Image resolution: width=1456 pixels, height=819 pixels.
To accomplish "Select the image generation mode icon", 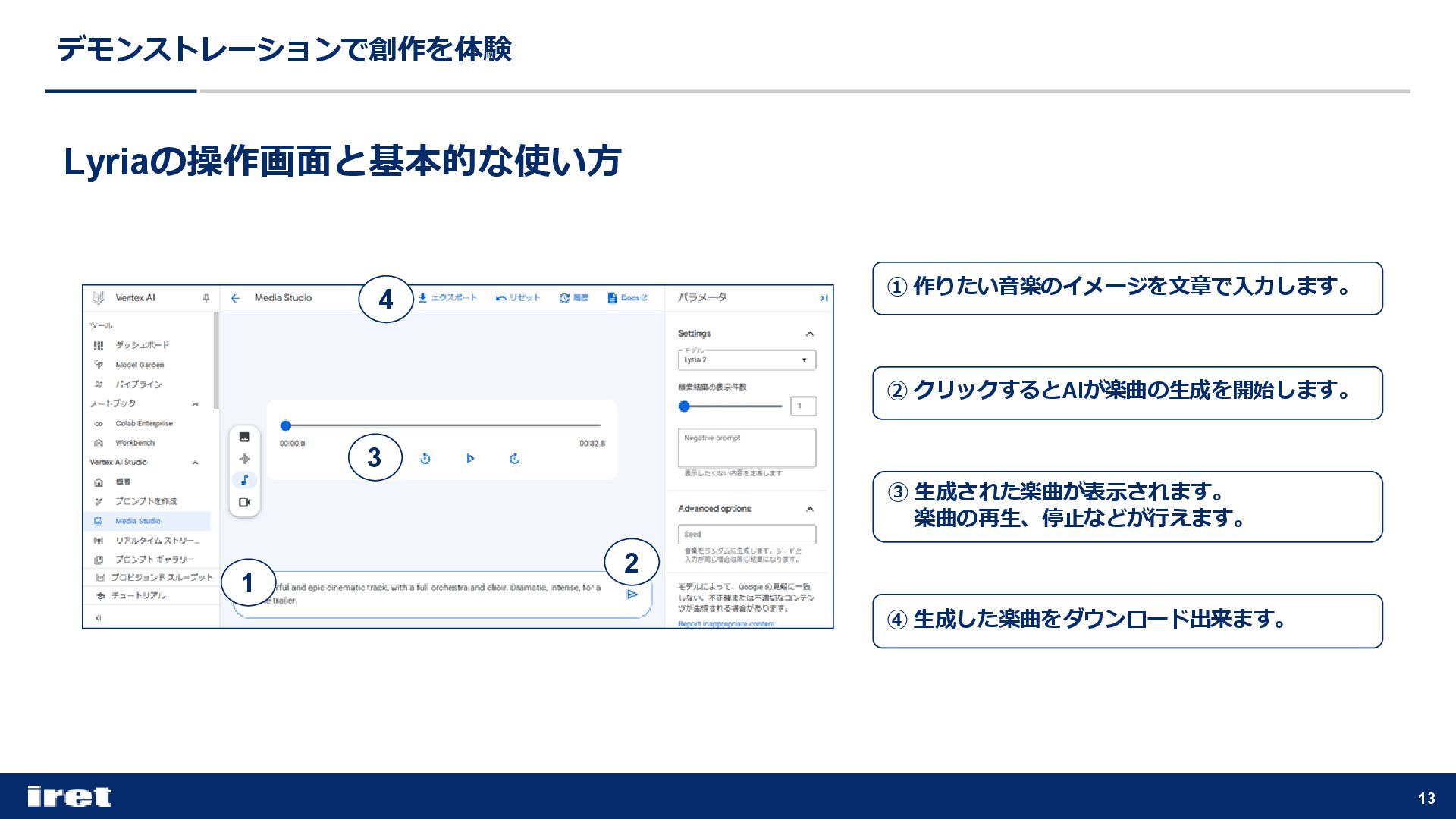I will pyautogui.click(x=245, y=437).
